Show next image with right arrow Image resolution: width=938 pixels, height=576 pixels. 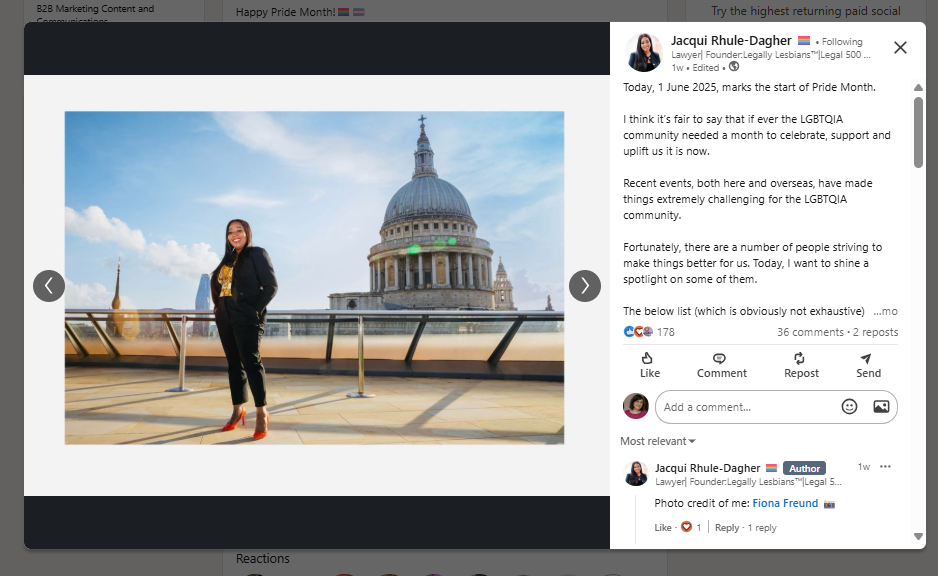pyautogui.click(x=585, y=286)
